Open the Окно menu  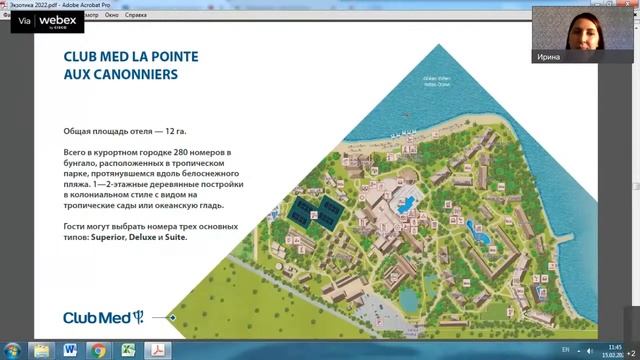(111, 15)
